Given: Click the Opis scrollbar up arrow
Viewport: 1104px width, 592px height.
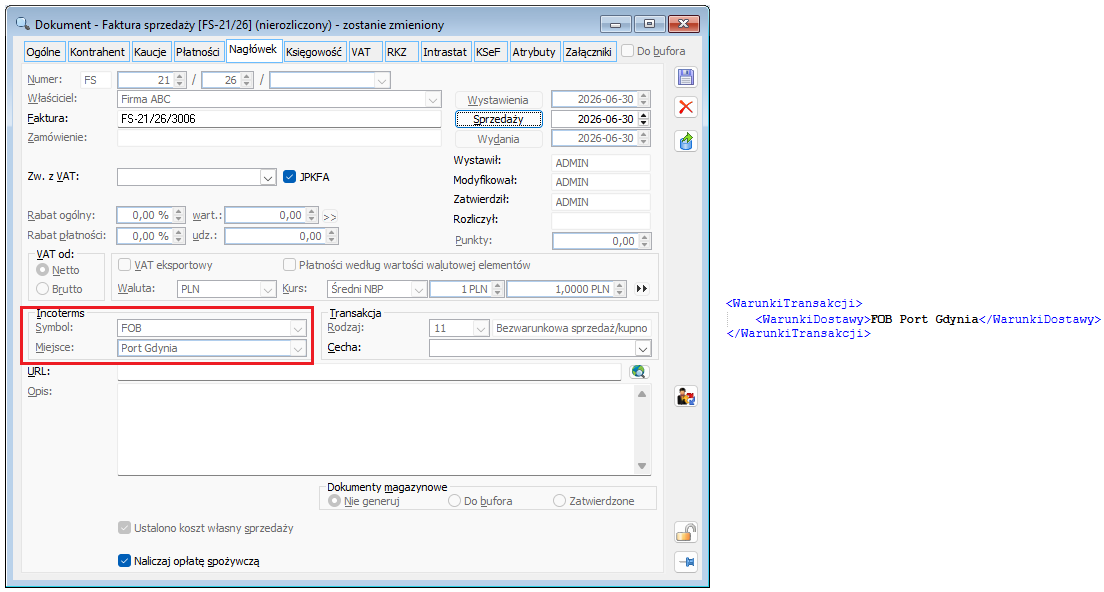Looking at the screenshot, I should pos(642,394).
